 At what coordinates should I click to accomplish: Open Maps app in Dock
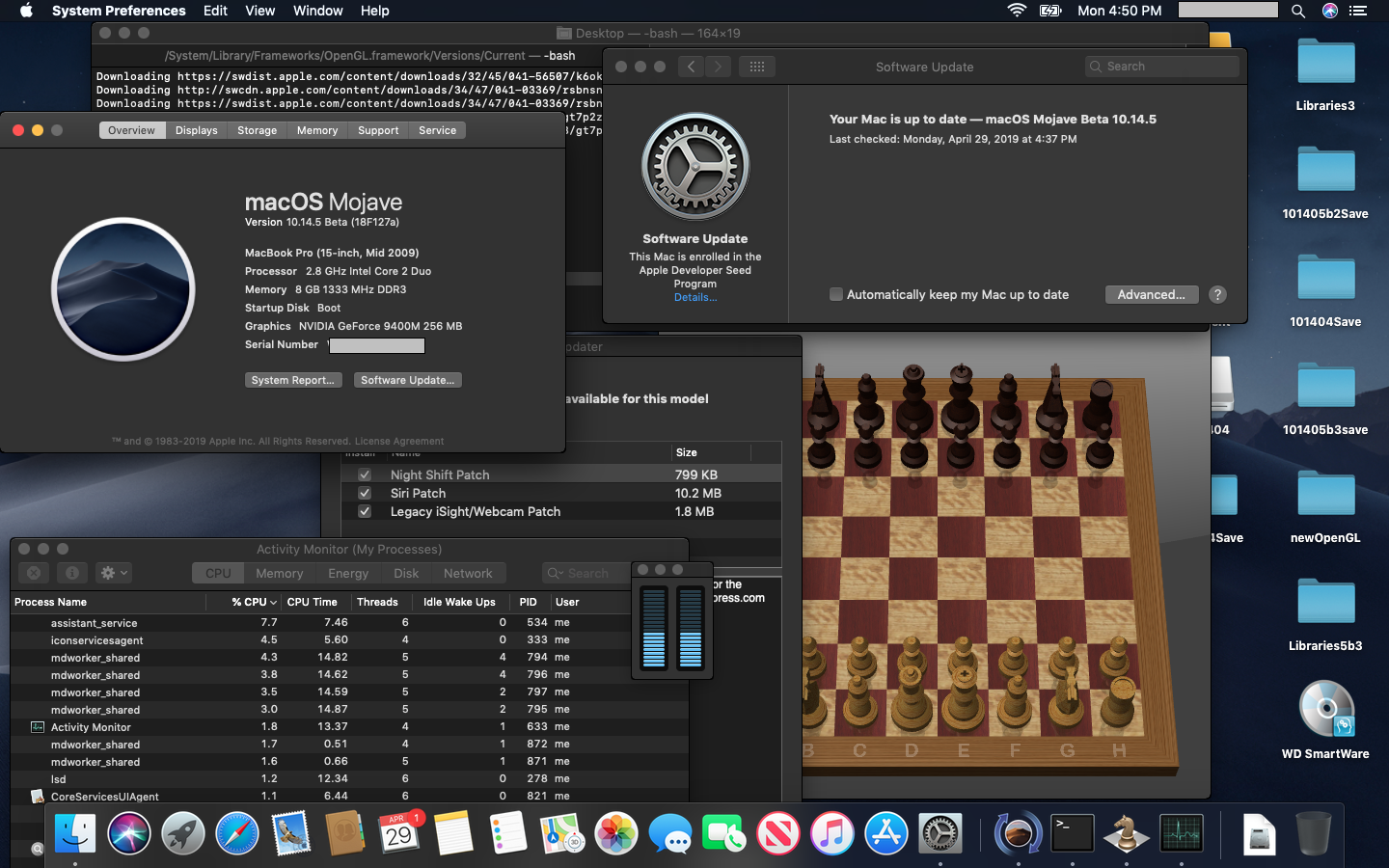tap(561, 833)
